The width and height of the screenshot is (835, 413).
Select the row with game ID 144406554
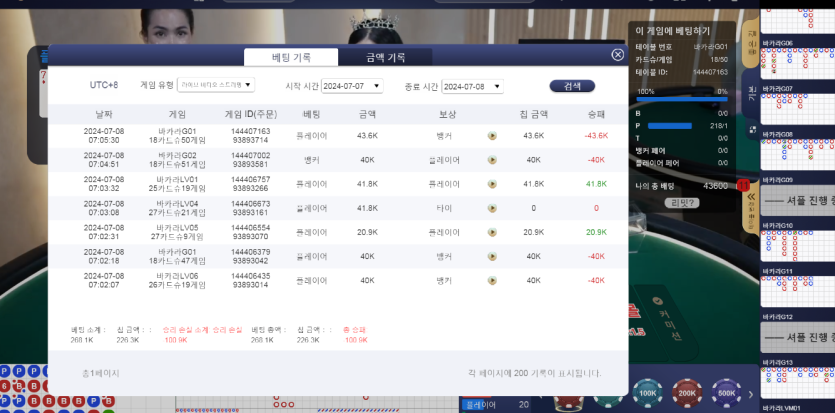coord(338,232)
